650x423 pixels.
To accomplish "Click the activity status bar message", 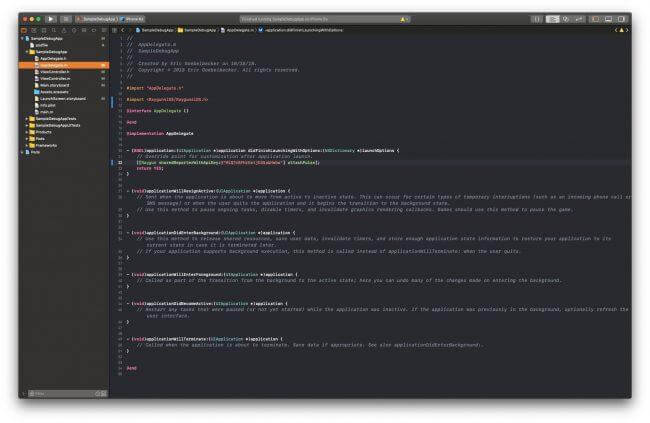I will pos(284,19).
